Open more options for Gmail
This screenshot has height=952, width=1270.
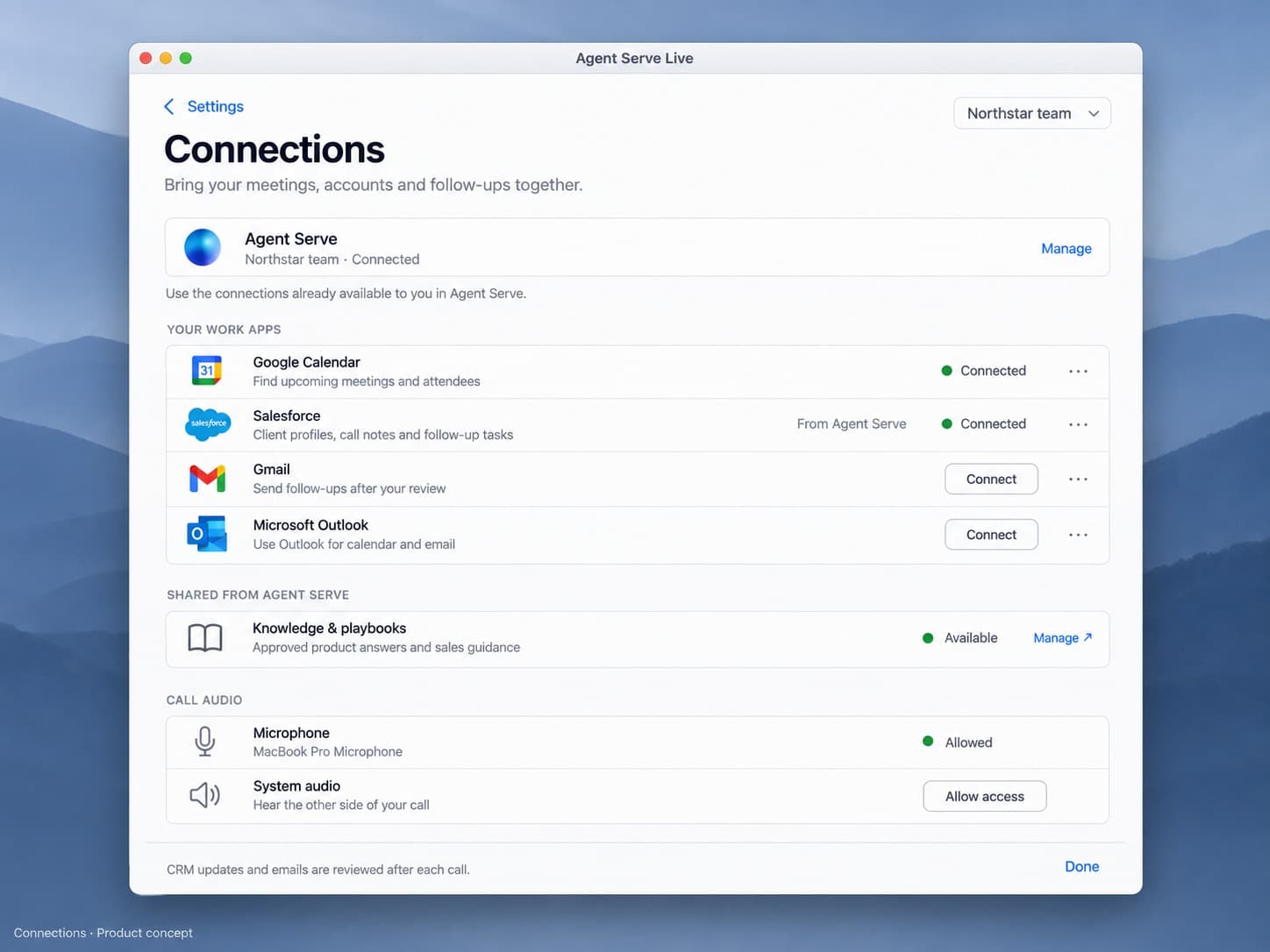pyautogui.click(x=1078, y=480)
